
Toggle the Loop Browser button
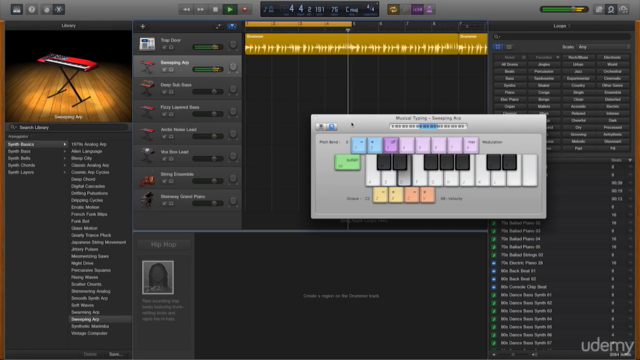point(611,9)
